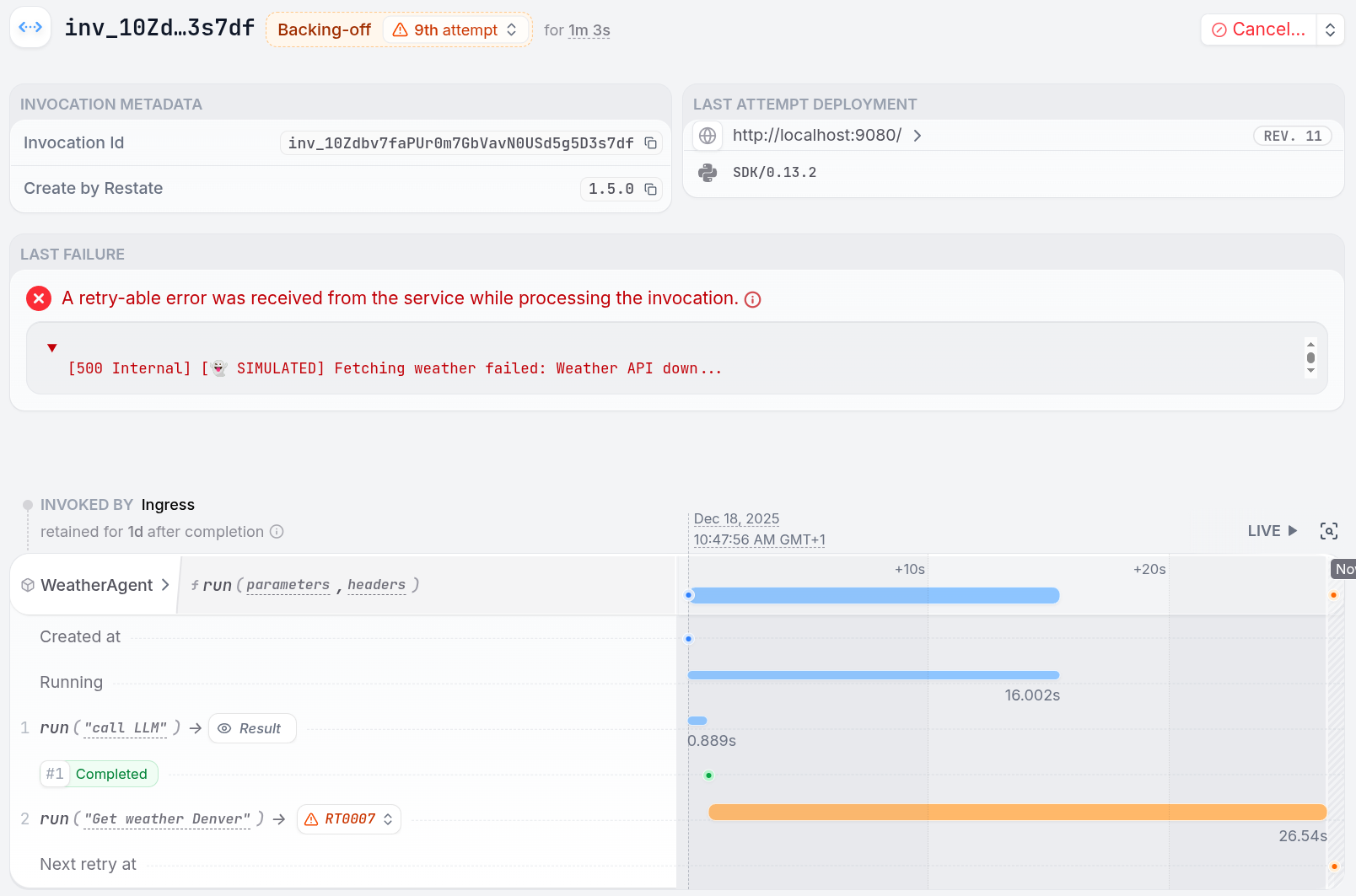This screenshot has width=1356, height=896.
Task: Click the REV. 11 badge
Action: (1292, 137)
